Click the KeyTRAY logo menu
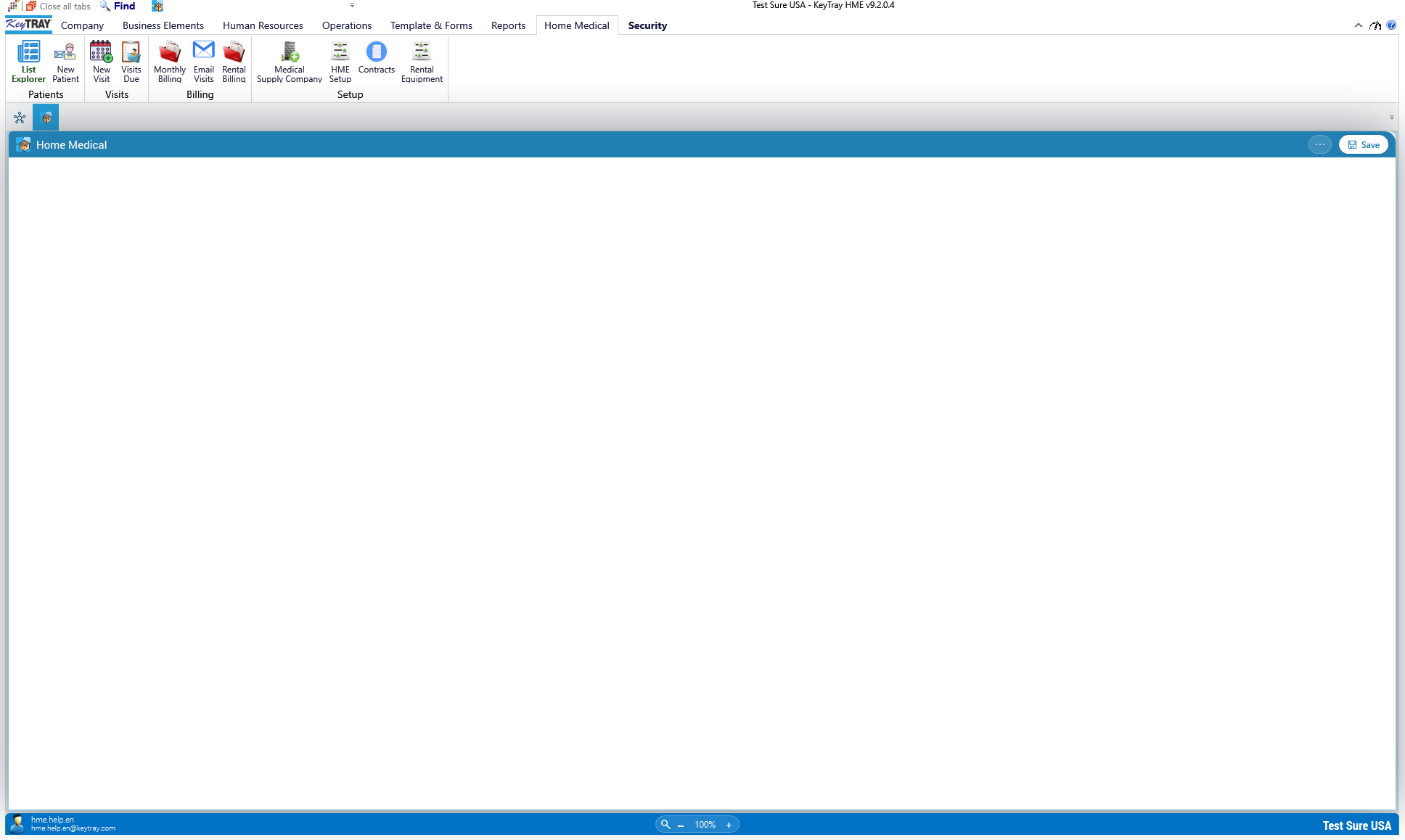This screenshot has height=840, width=1405. (28, 25)
